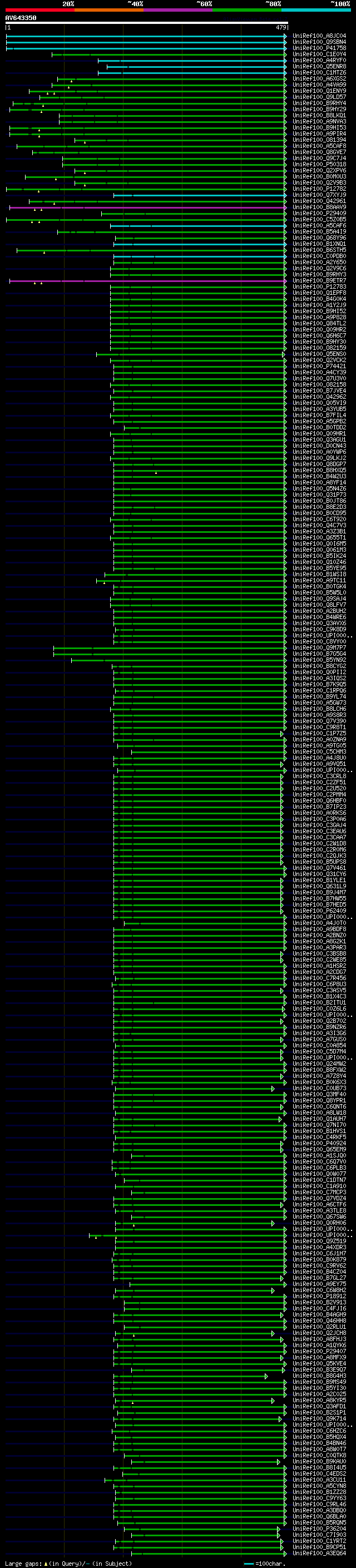Click the red ~20% identity legend bar
This screenshot has height=1568, width=356.
39,10
